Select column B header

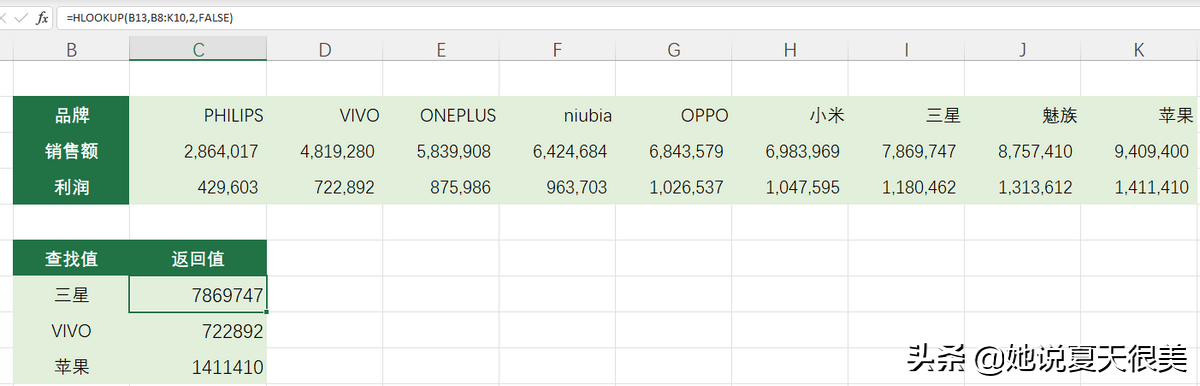click(x=71, y=49)
